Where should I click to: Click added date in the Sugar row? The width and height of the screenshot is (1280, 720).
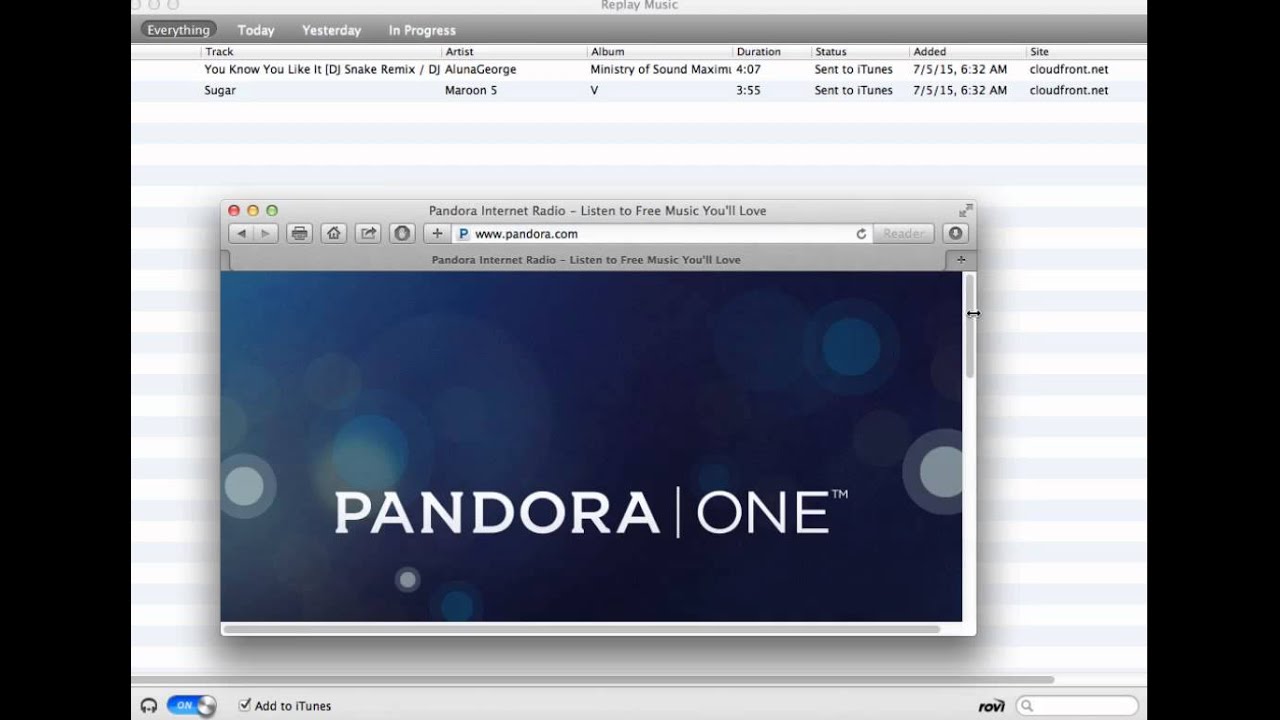(x=960, y=90)
